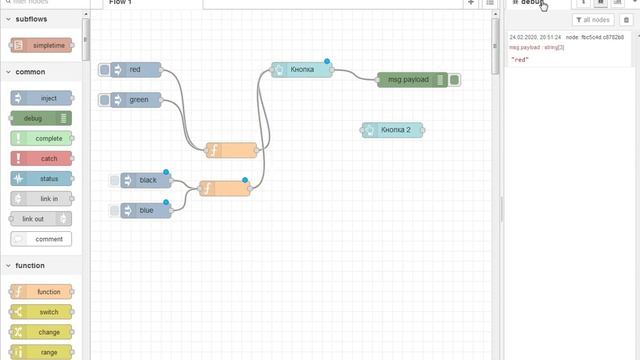
Task: Select the status node in the palette
Action: [x=41, y=179]
